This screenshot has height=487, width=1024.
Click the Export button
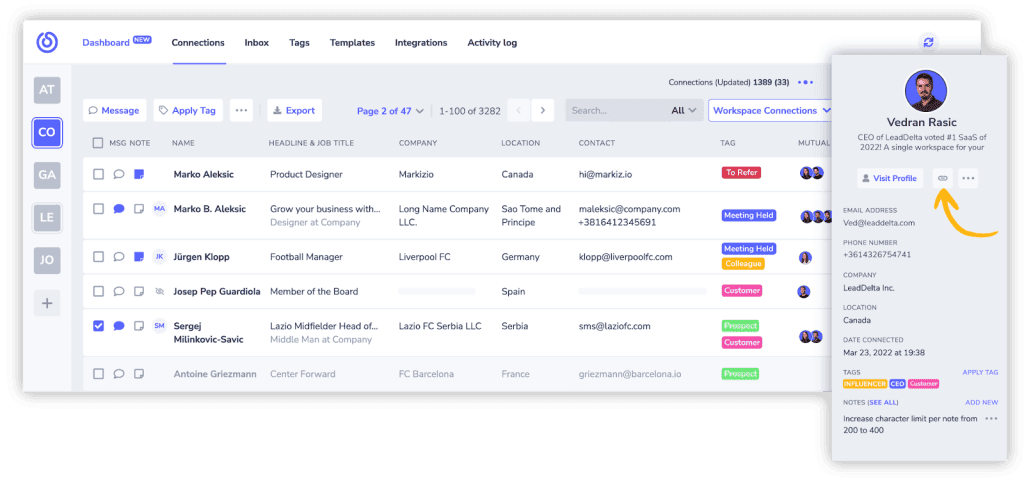[294, 110]
